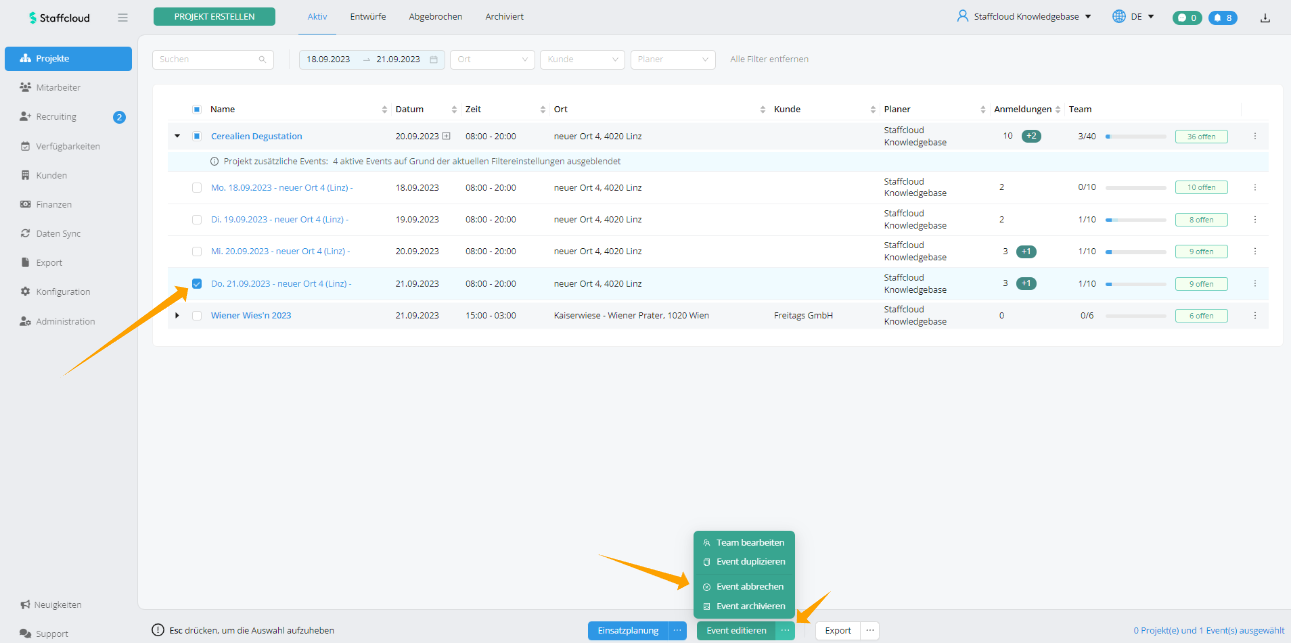
Task: Check the Mi. 20.09.2023 event checkbox
Action: click(197, 251)
